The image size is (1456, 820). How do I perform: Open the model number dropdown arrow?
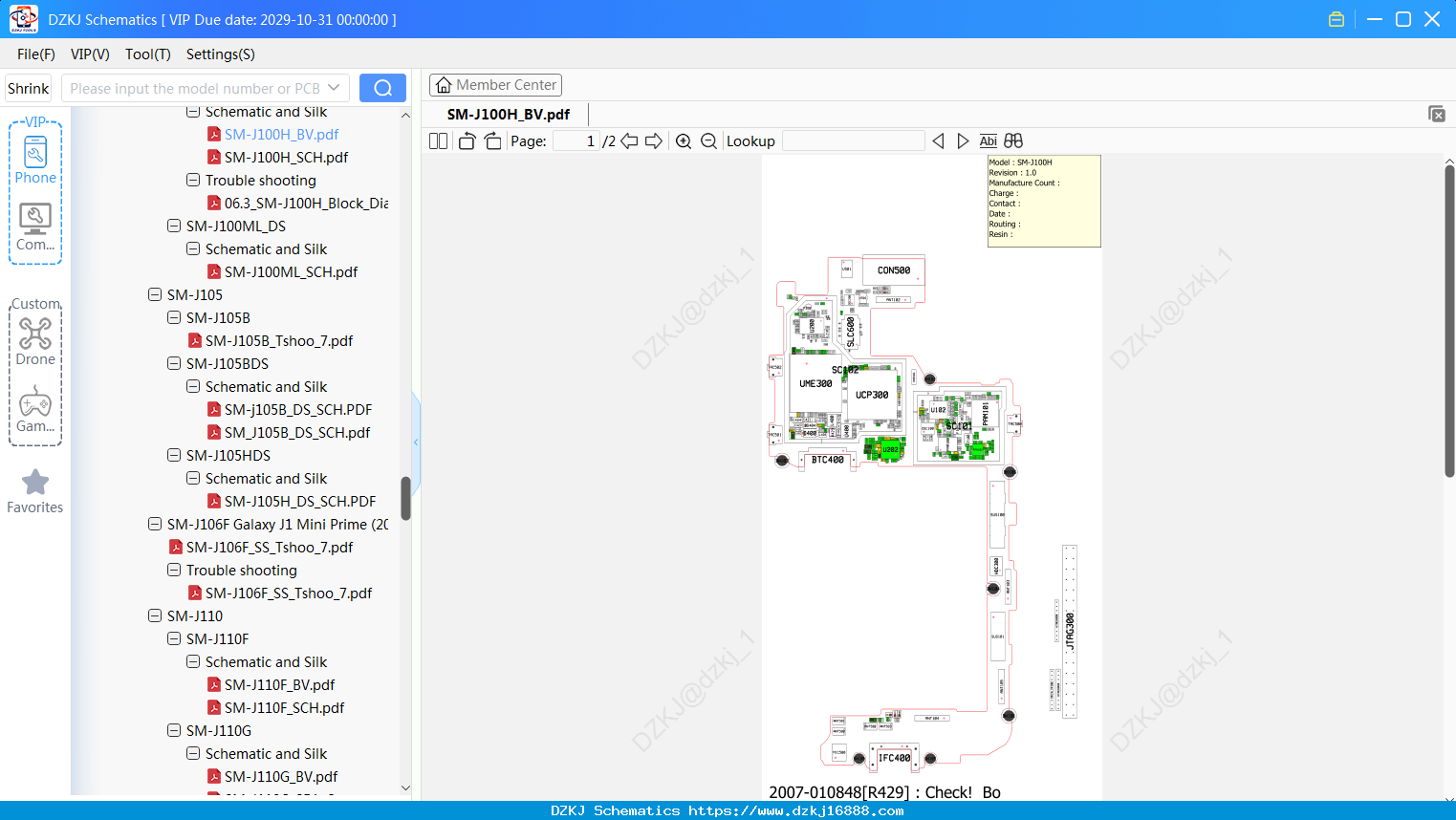(334, 88)
